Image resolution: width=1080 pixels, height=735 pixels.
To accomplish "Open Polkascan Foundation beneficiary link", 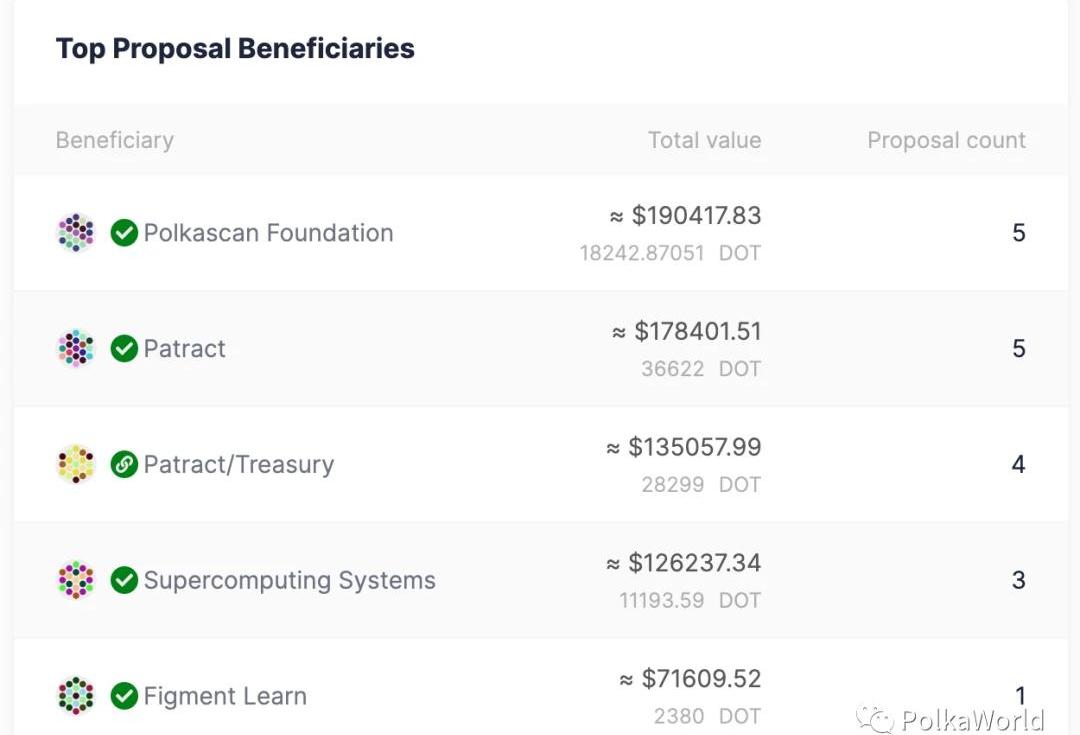I will (x=269, y=233).
